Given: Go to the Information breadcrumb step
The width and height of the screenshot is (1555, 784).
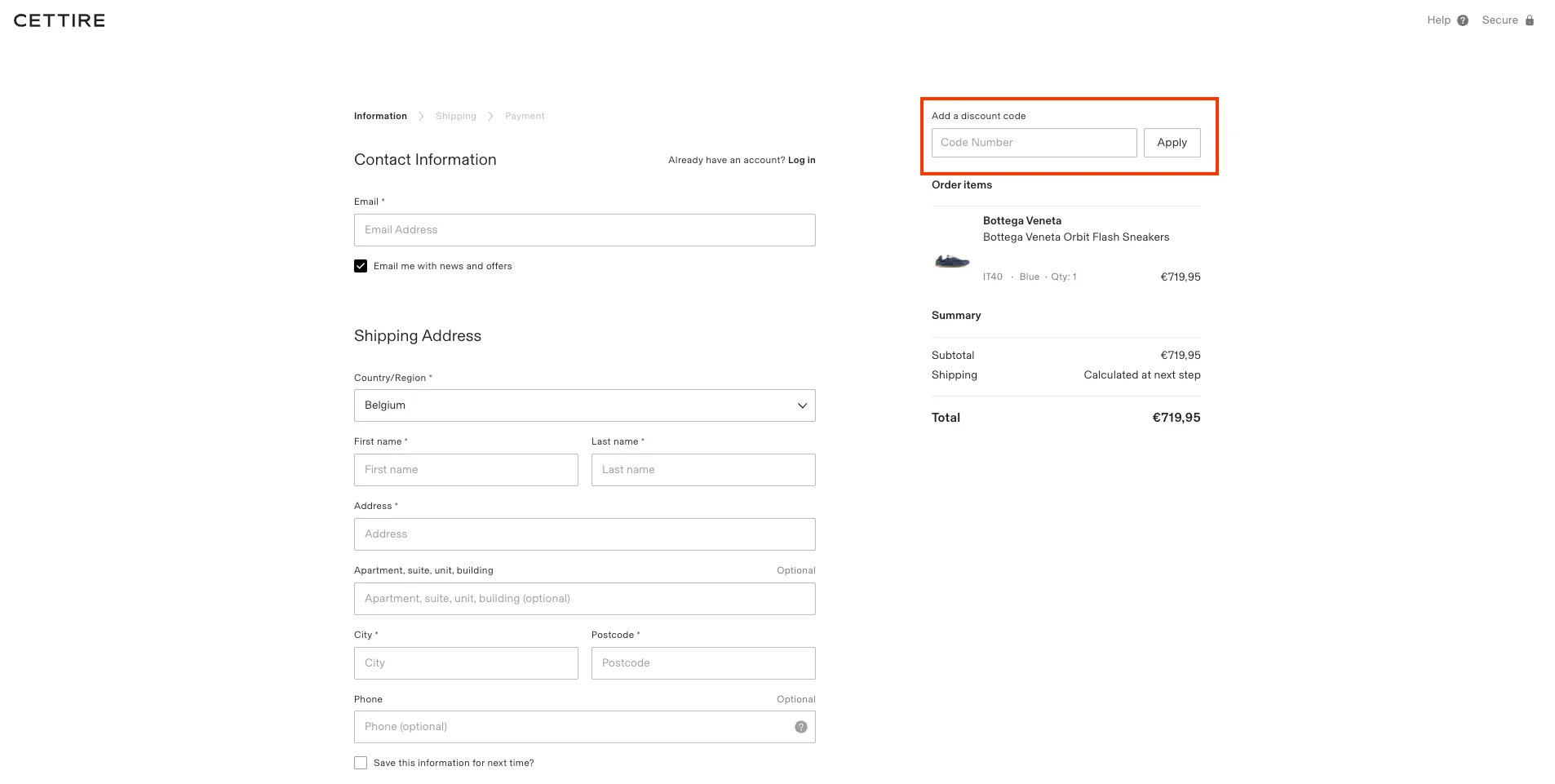Looking at the screenshot, I should click(x=380, y=116).
